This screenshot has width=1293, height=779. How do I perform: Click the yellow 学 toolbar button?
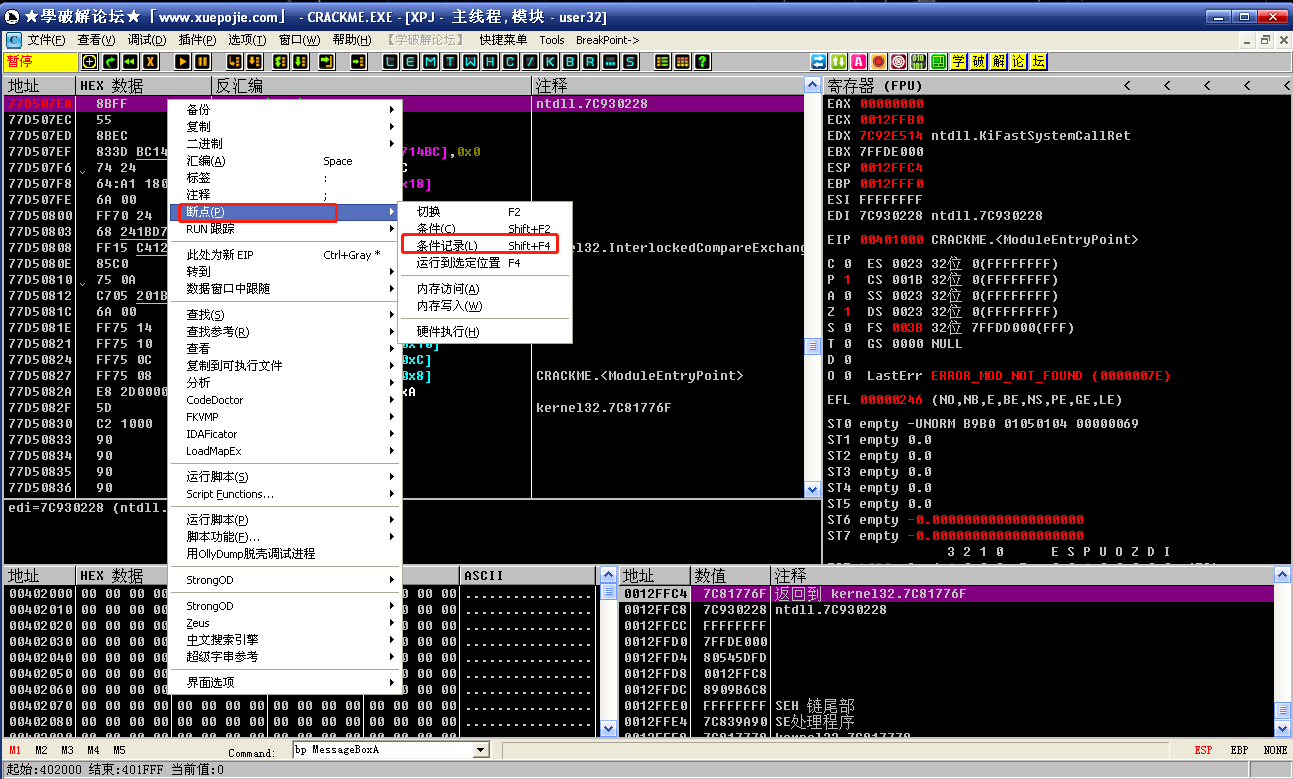point(958,61)
